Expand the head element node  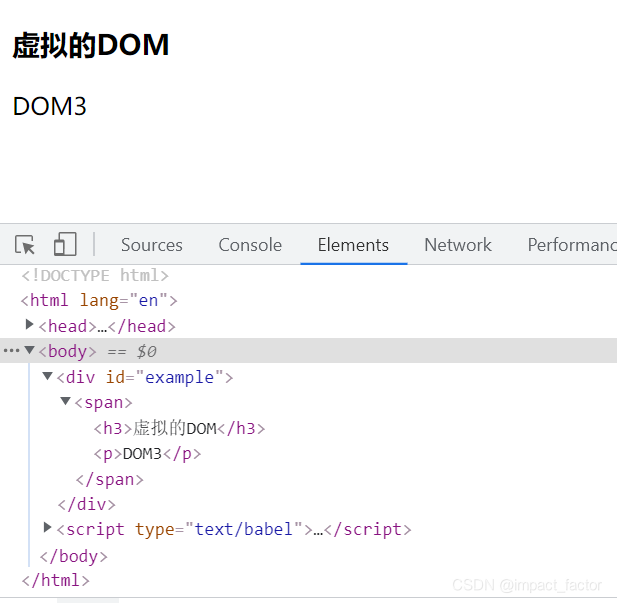29,325
